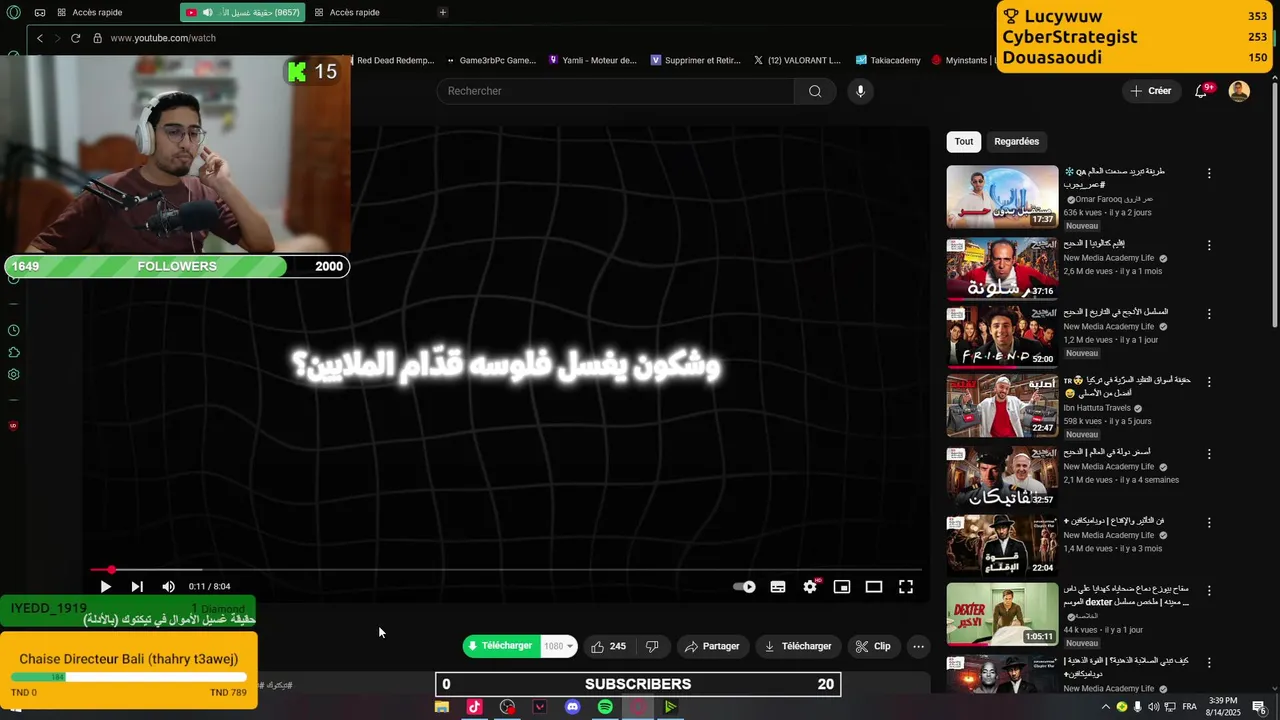Click the padlock site info icon

coord(98,38)
